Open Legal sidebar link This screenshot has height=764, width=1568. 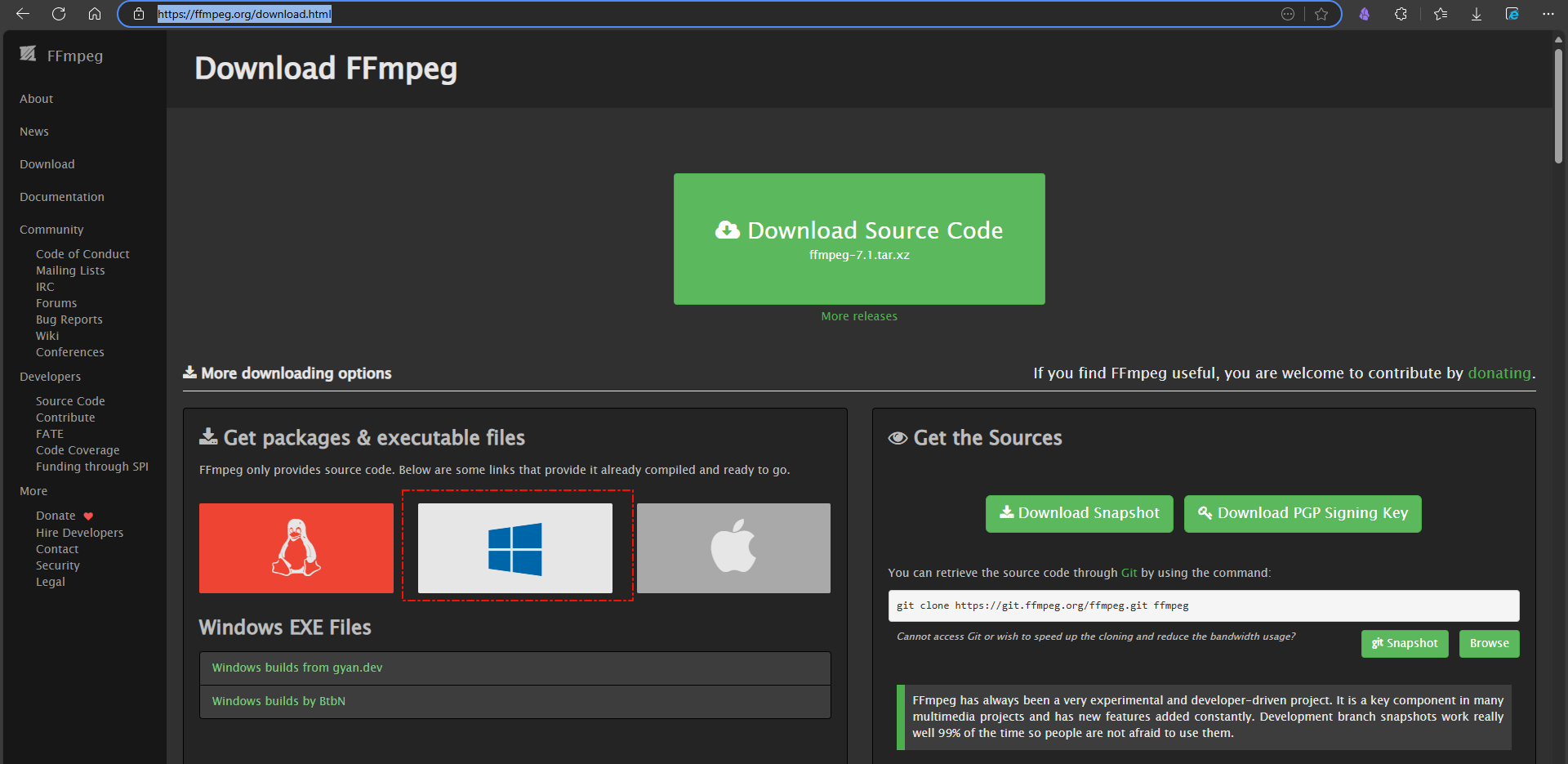pyautogui.click(x=51, y=582)
